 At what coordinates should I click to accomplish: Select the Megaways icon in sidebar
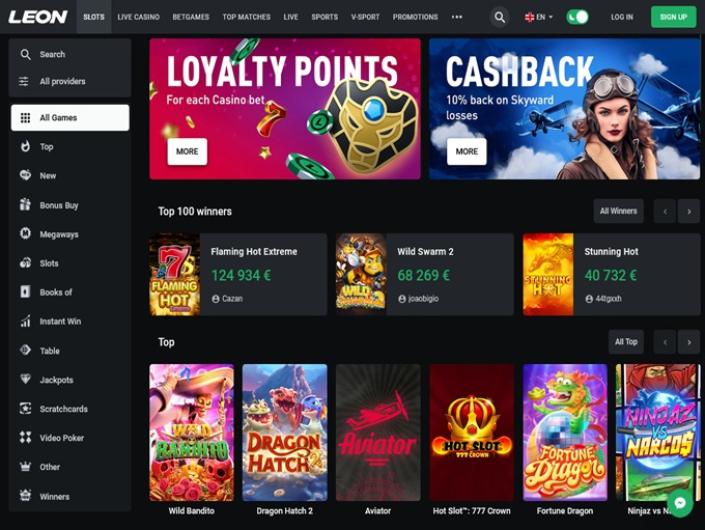click(x=25, y=233)
